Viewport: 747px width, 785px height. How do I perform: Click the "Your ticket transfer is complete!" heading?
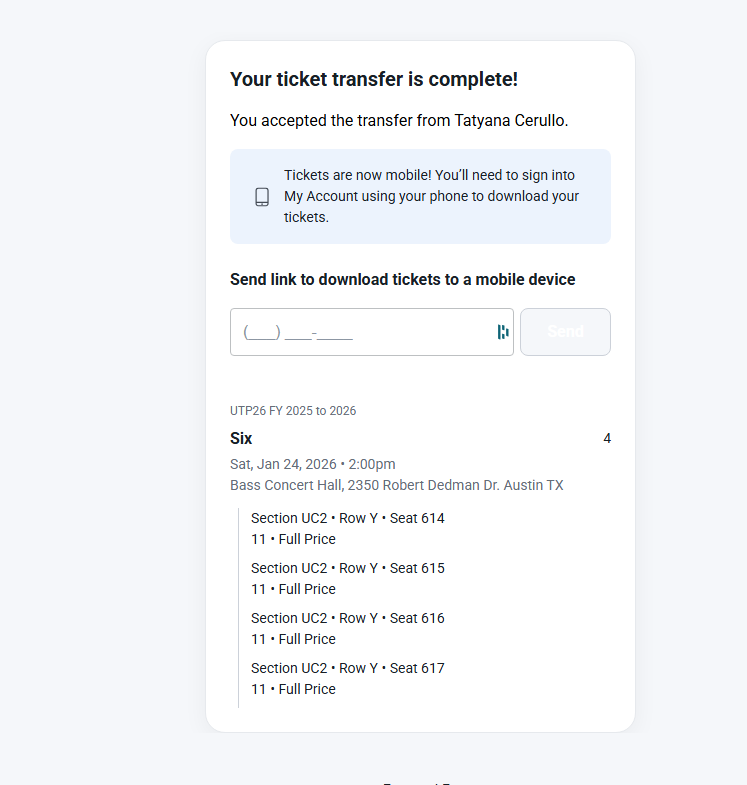[x=374, y=79]
